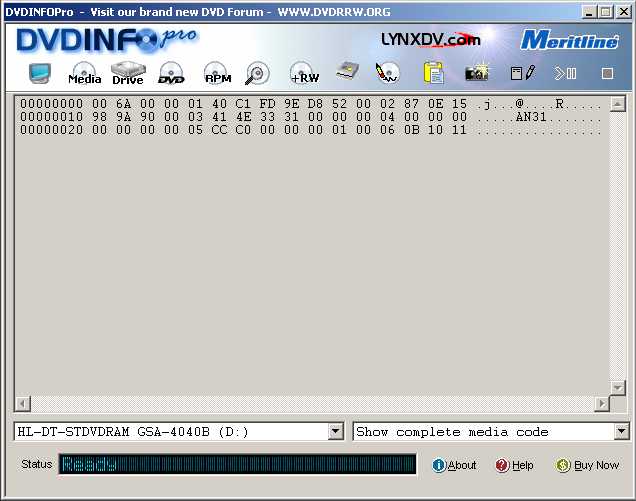636x501 pixels.
Task: Click the Status label
Action: [37, 464]
